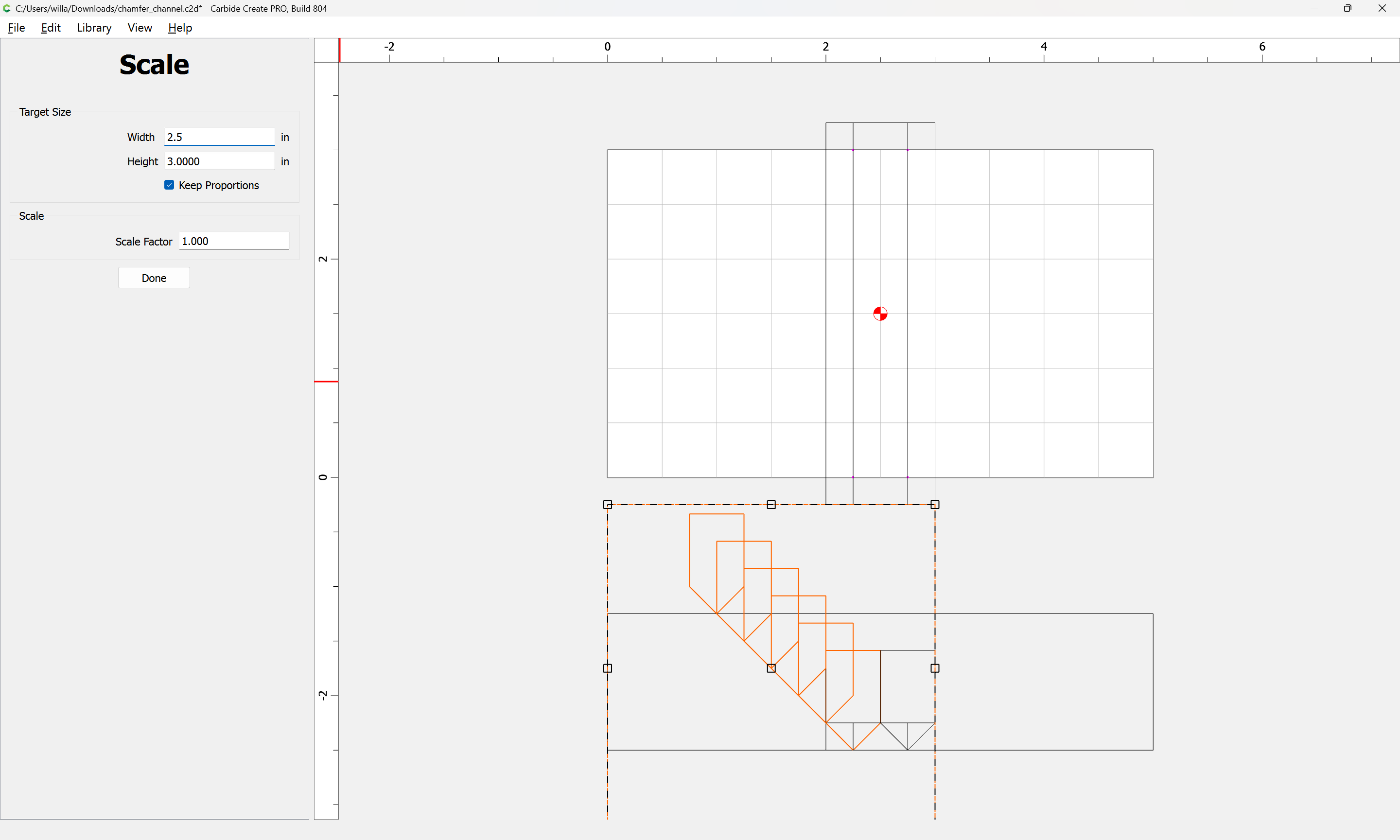The height and width of the screenshot is (840, 1400).
Task: Restore down the application window
Action: pos(1347,8)
